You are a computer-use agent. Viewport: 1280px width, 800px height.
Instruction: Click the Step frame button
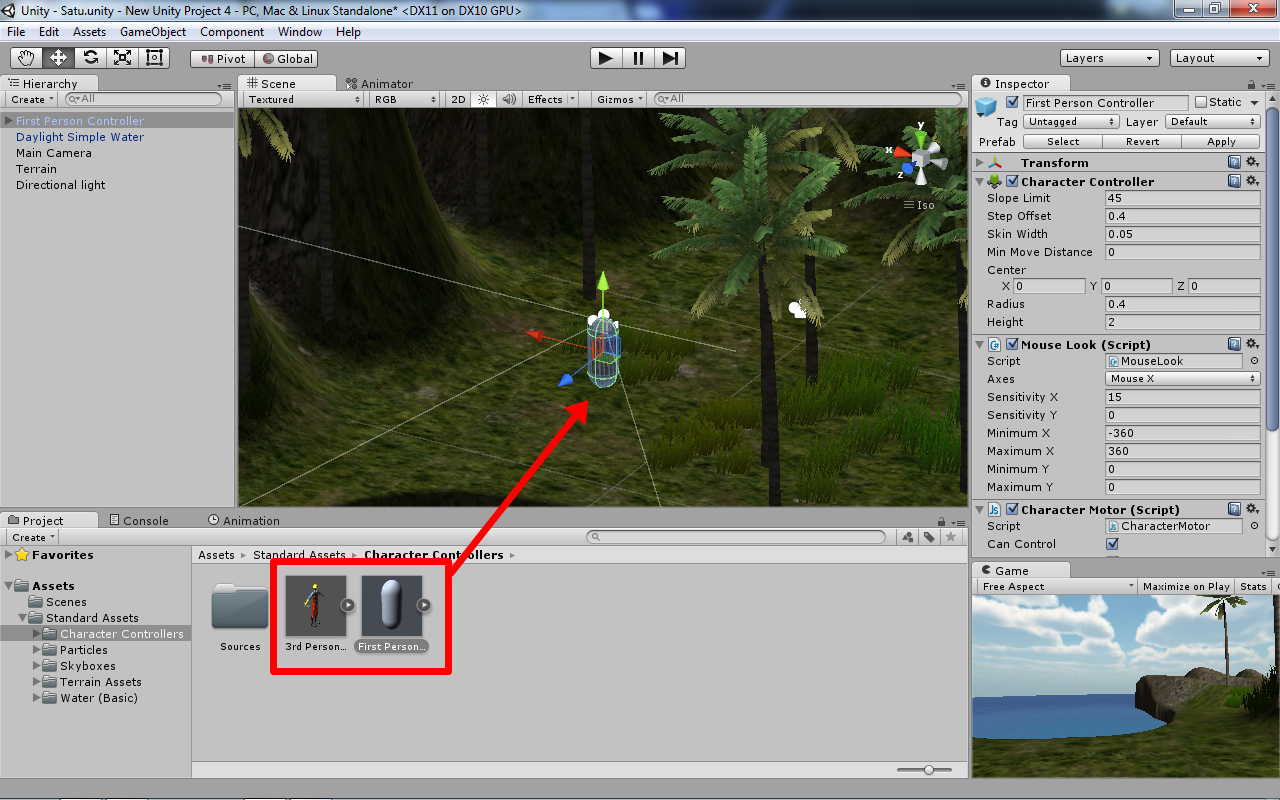(670, 58)
